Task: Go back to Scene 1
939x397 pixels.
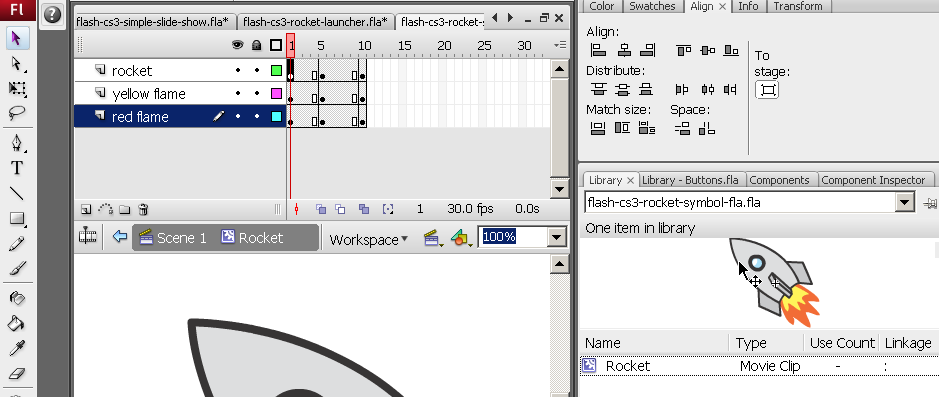Action: click(173, 238)
